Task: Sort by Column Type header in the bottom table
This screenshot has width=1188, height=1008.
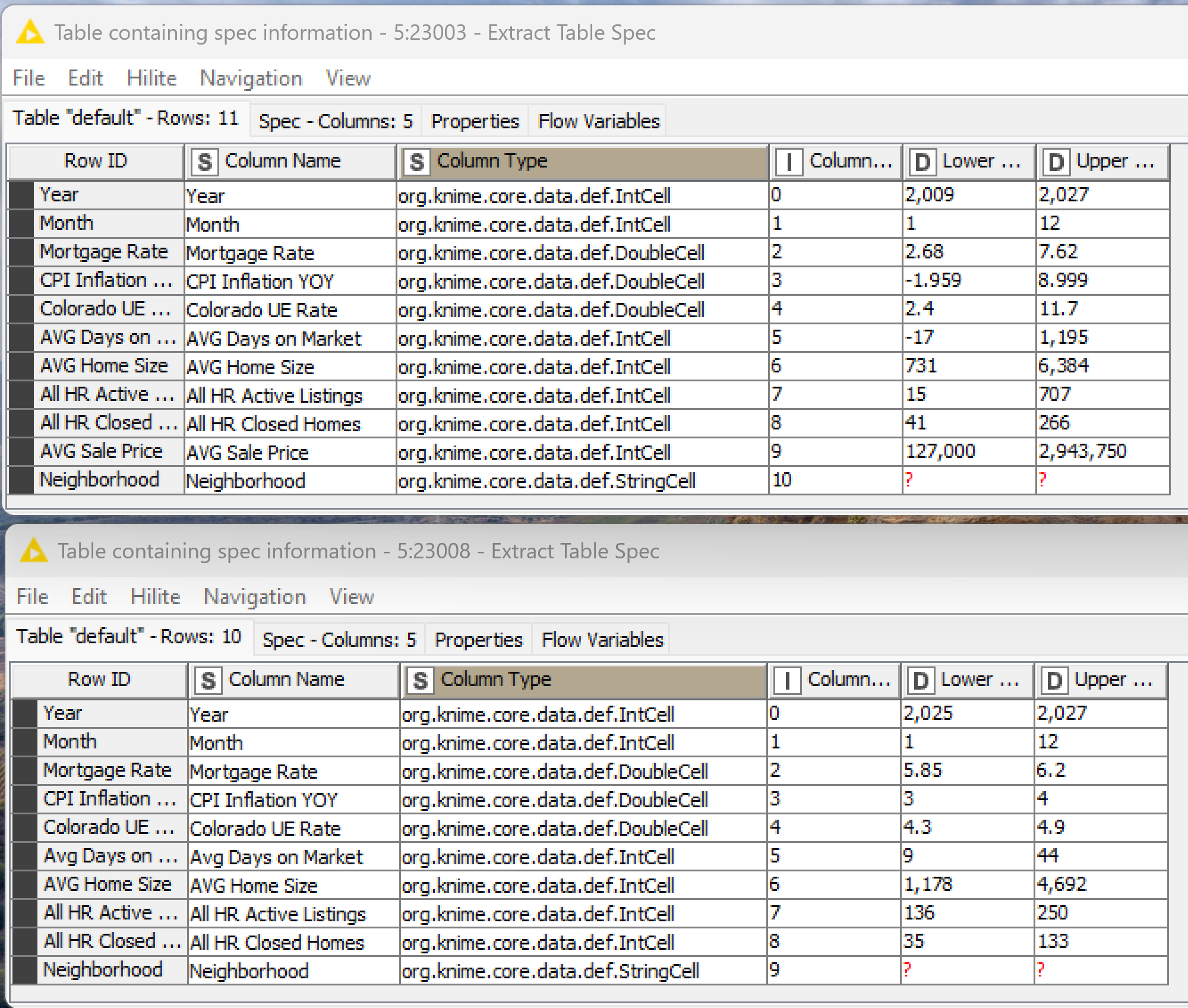Action: click(495, 680)
